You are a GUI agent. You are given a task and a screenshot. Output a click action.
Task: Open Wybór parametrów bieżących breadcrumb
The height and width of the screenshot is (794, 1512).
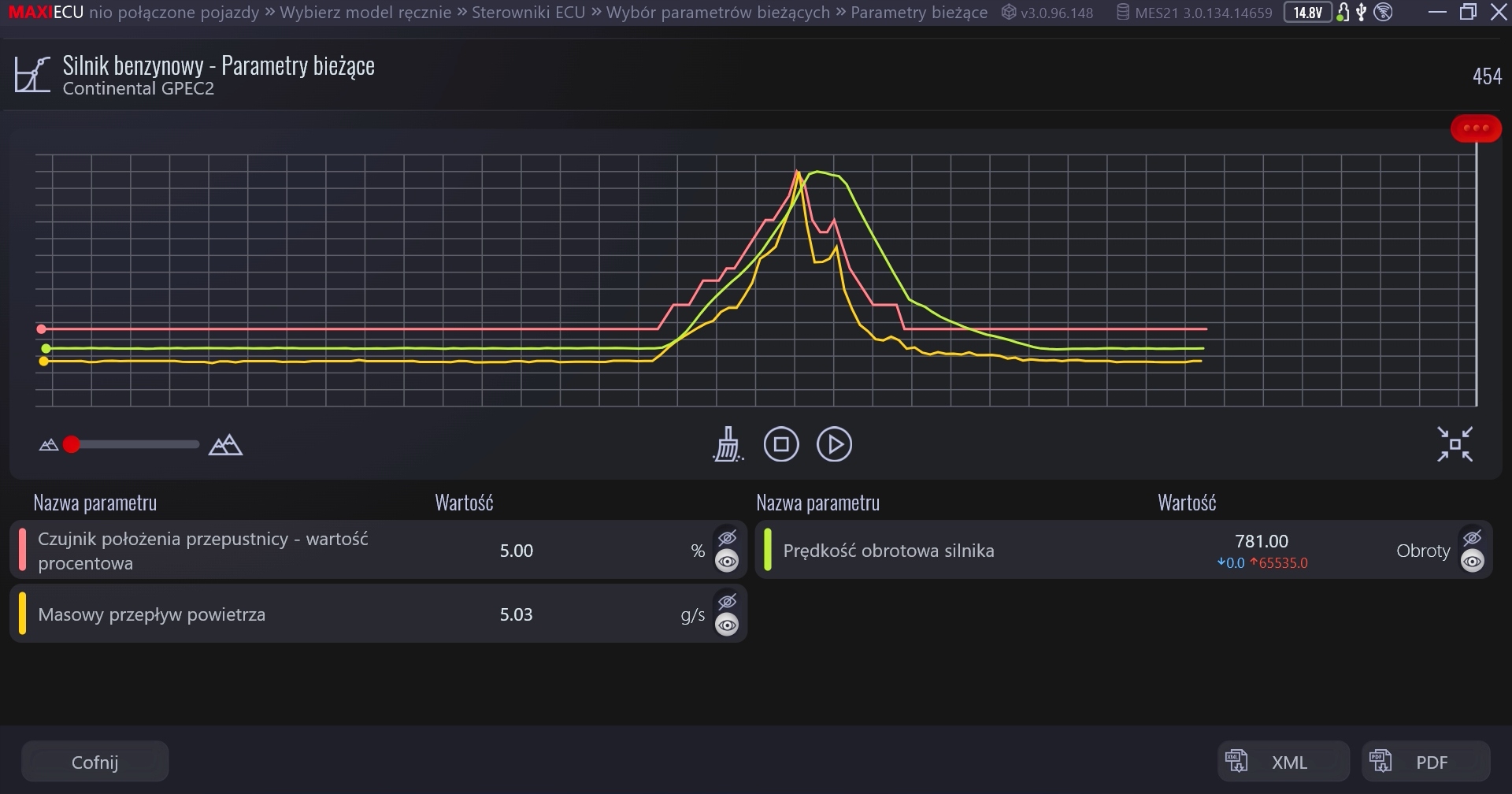tap(717, 13)
